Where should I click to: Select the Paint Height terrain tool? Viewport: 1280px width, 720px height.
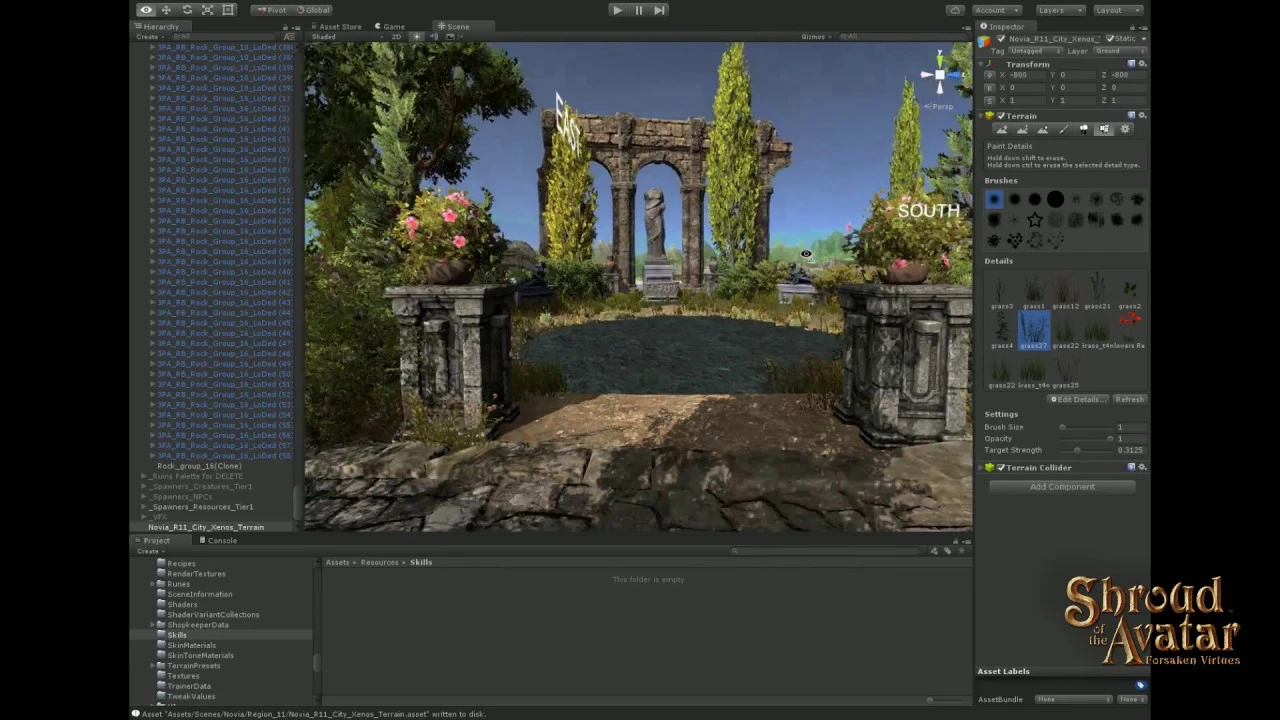1022,130
